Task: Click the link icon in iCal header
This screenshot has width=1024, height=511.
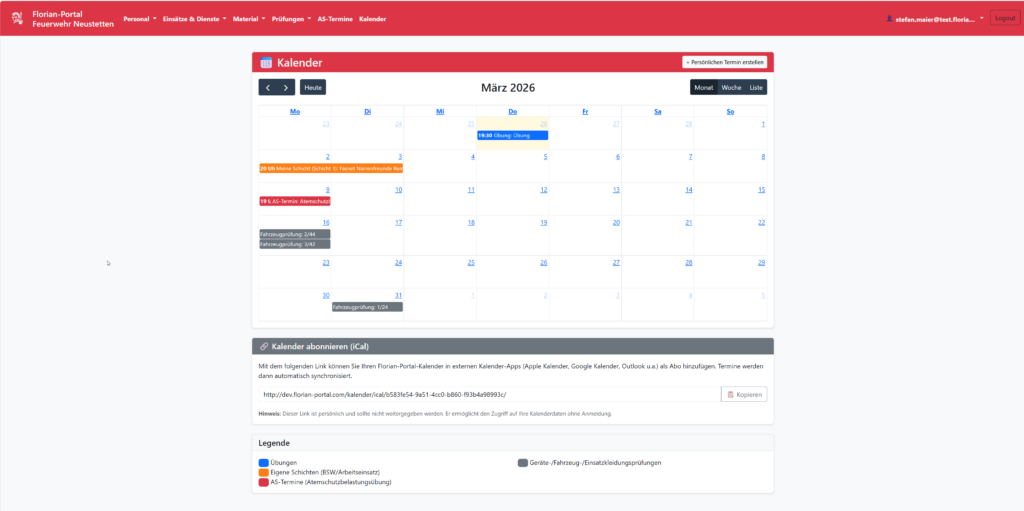Action: (264, 346)
